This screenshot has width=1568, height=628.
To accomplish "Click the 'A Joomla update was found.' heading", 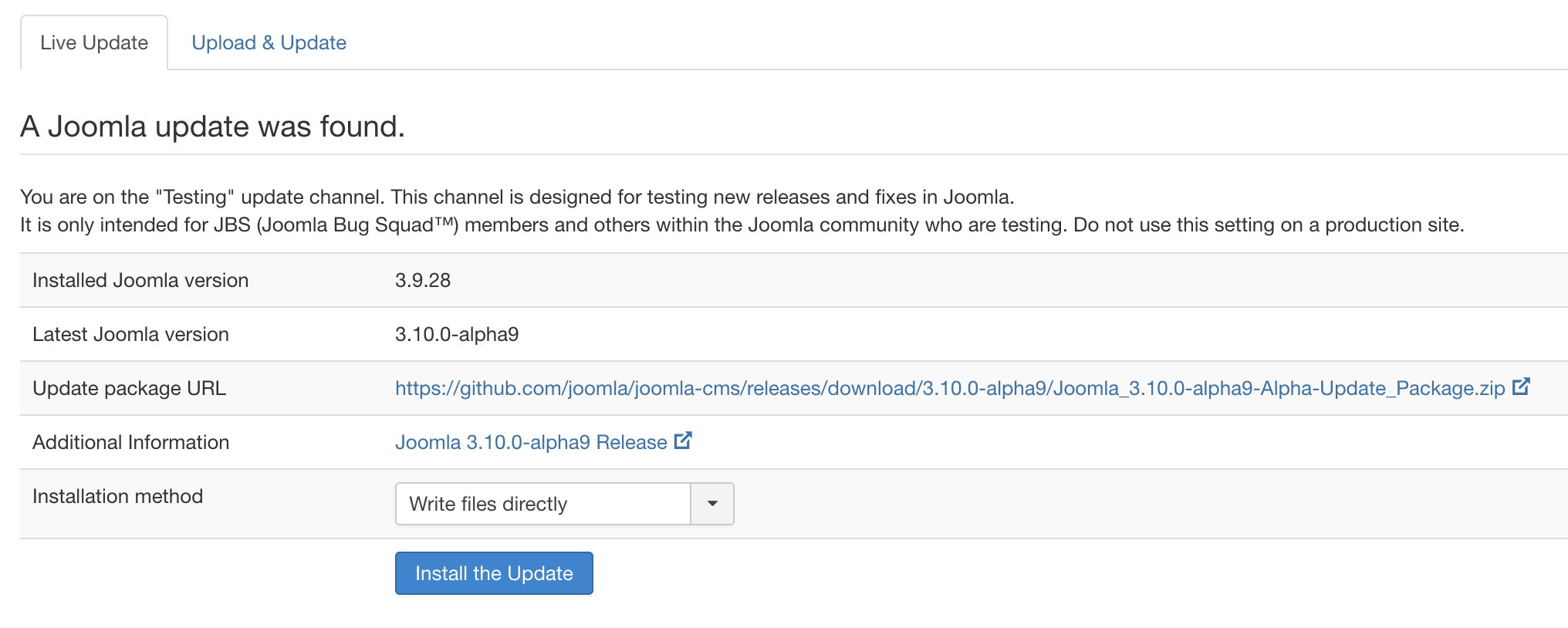I will click(212, 127).
